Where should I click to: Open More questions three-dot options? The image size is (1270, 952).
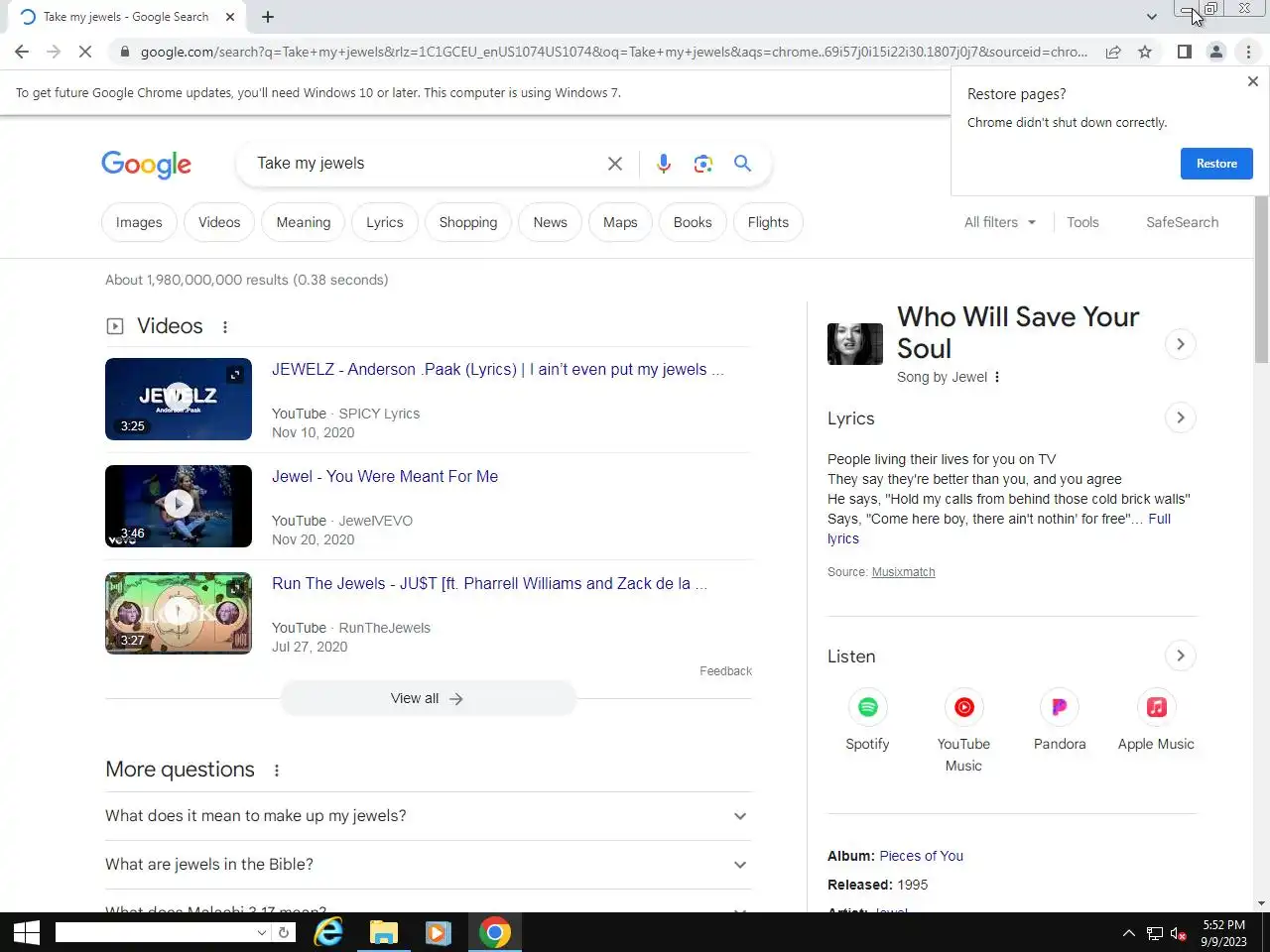(277, 771)
